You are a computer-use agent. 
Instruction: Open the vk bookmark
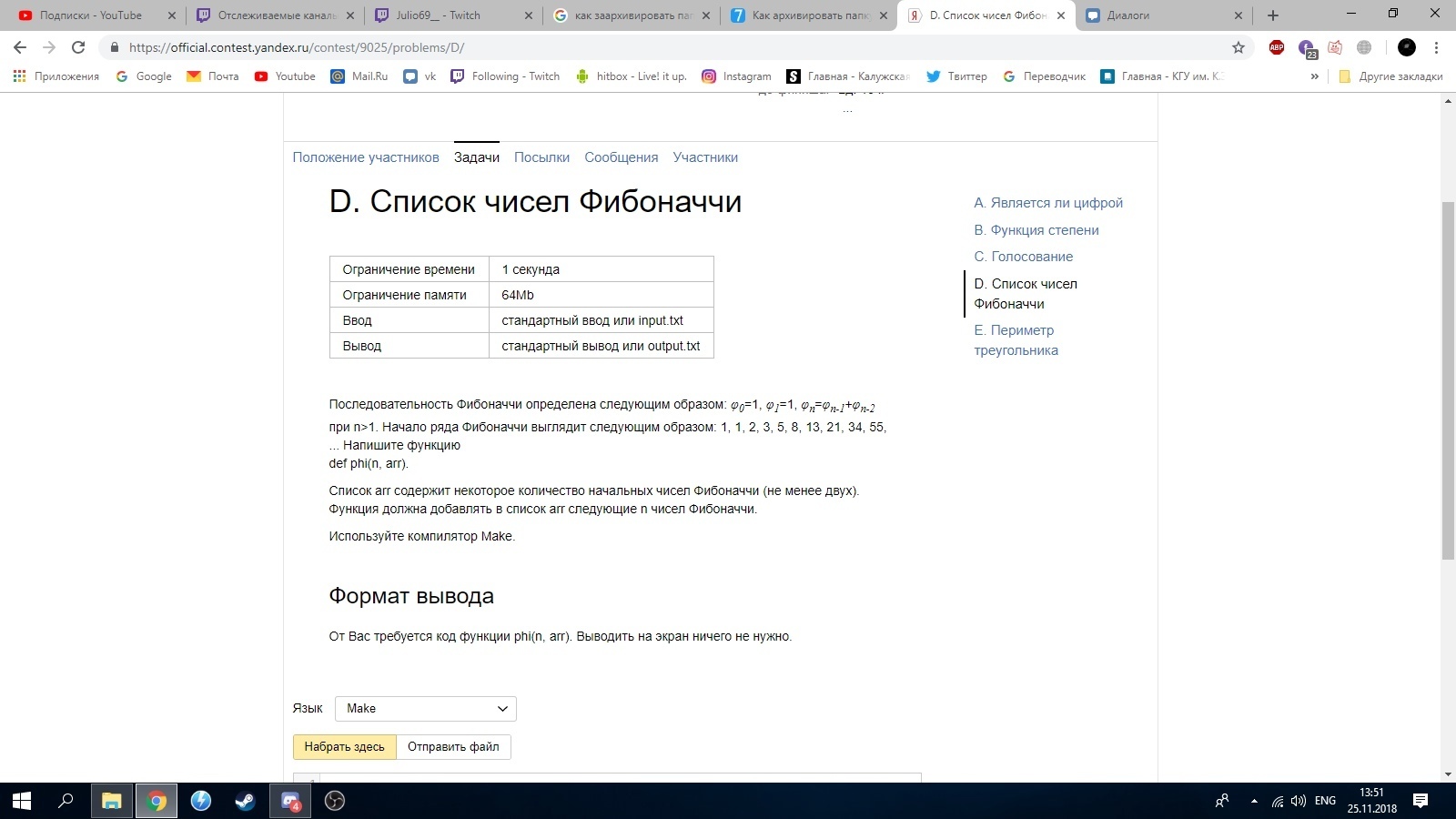[x=420, y=76]
